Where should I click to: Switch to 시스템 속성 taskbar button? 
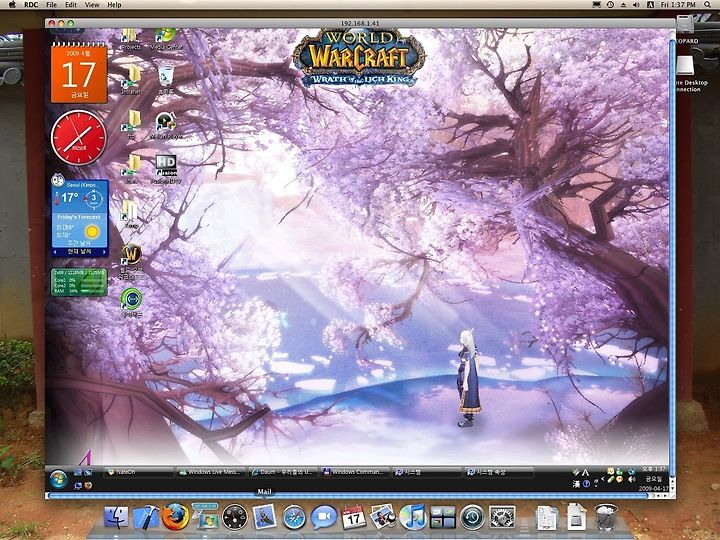(x=499, y=472)
